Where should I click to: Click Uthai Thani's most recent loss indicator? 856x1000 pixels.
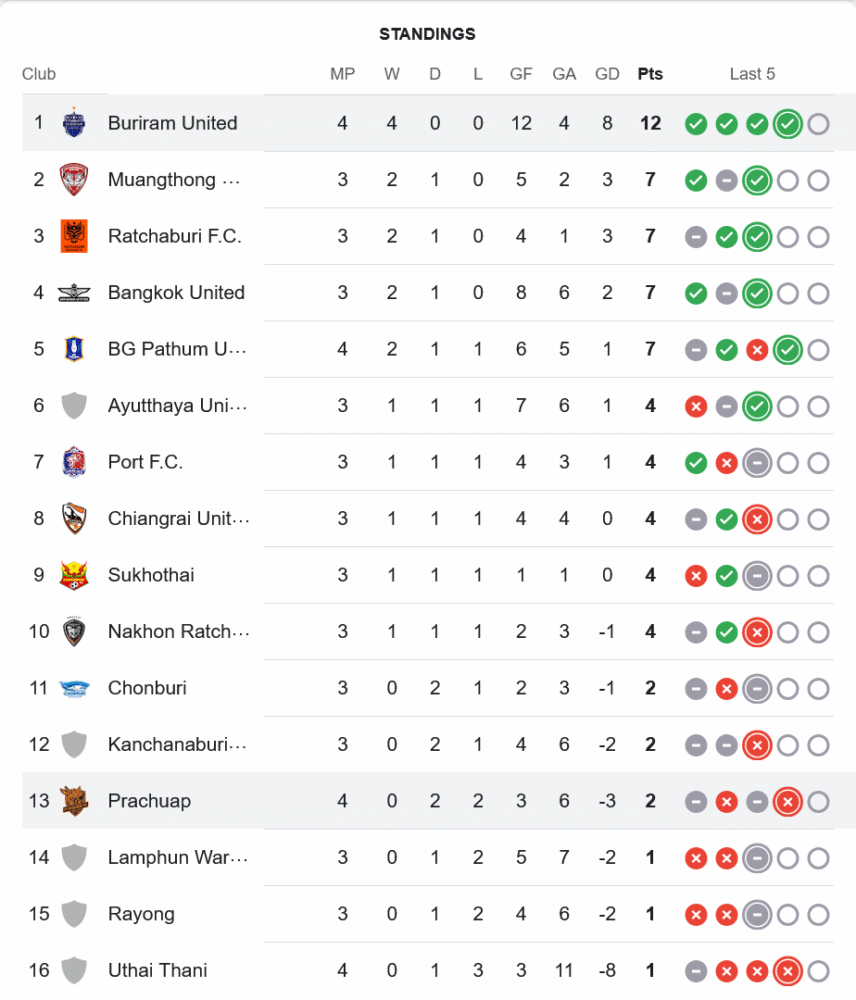[788, 971]
